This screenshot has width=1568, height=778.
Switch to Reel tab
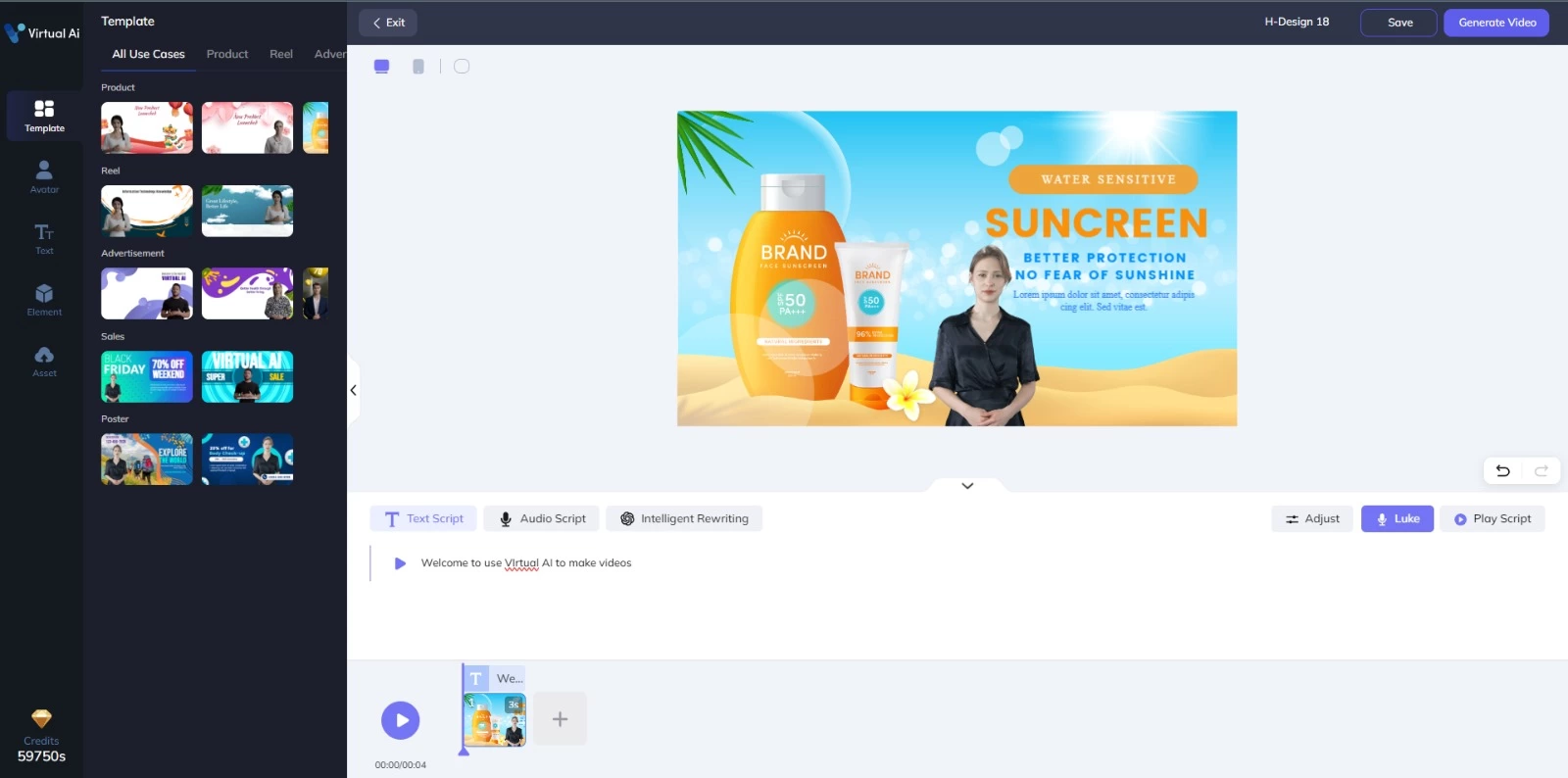click(x=281, y=54)
